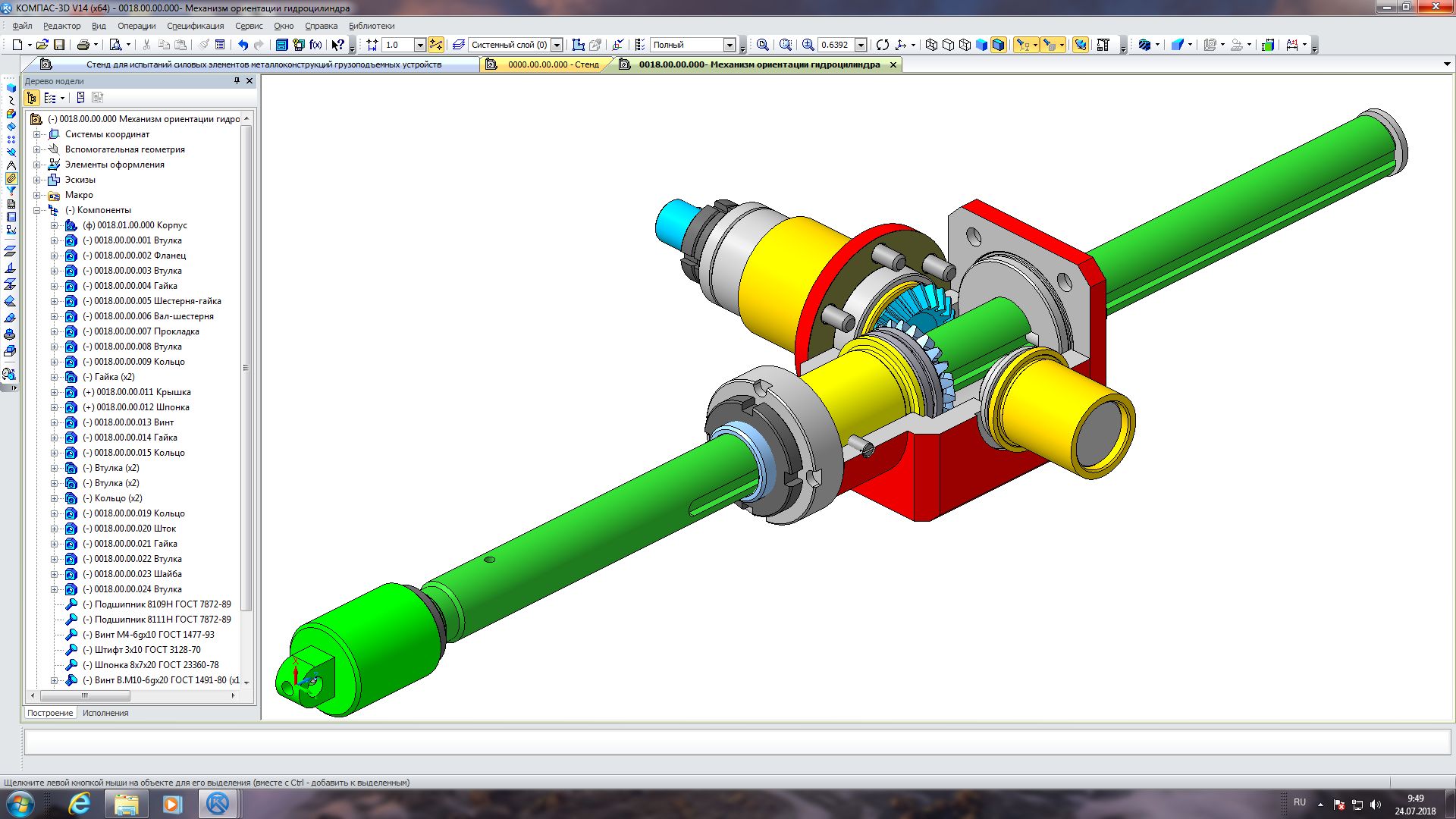Open the Операции menu
1456x819 pixels.
click(x=136, y=26)
